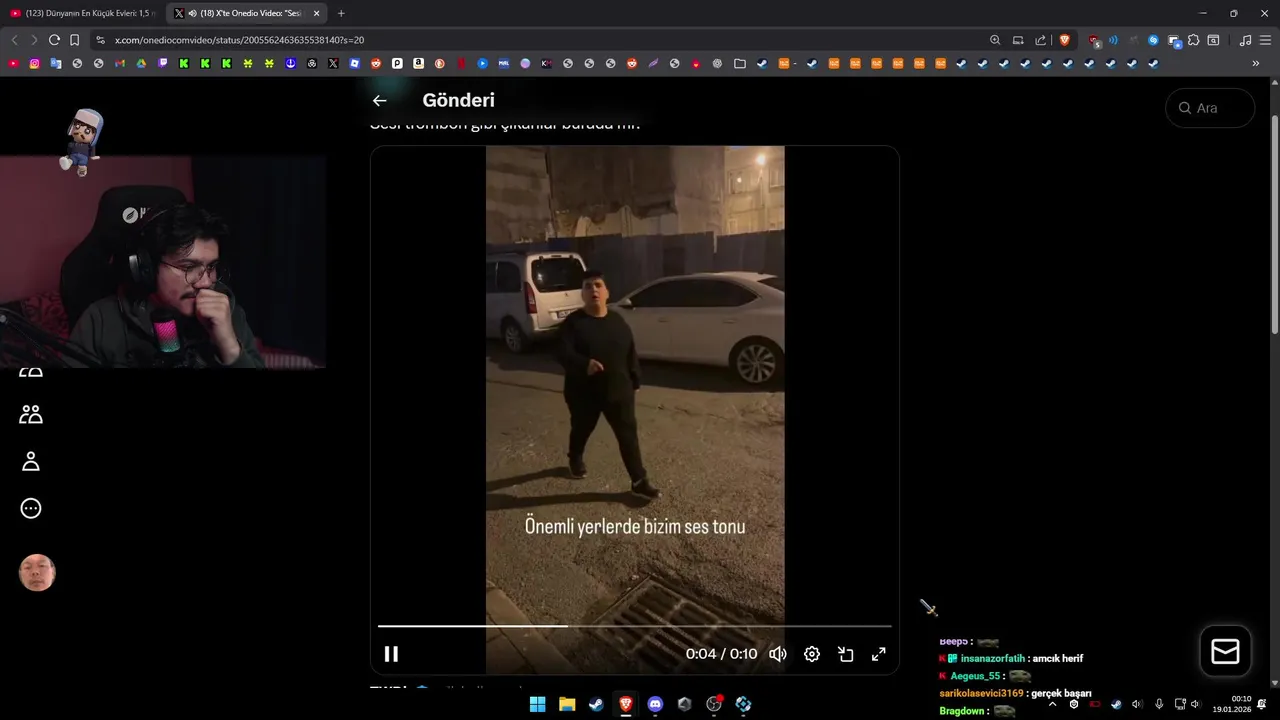Open notifications bell in system tray
This screenshot has width=1280, height=720.
[1262, 704]
